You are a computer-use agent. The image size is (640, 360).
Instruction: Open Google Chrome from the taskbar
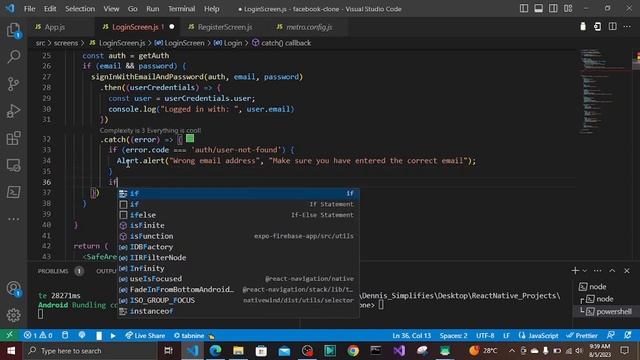[x=353, y=351]
